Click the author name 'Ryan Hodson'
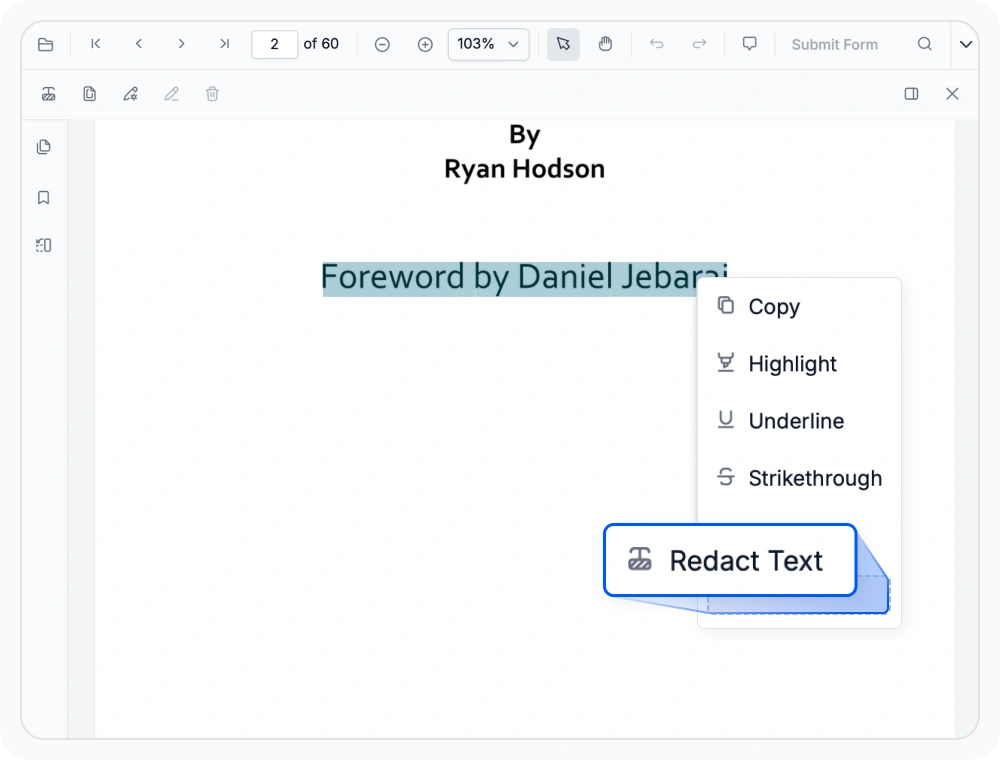The image size is (1000, 760). tap(524, 169)
